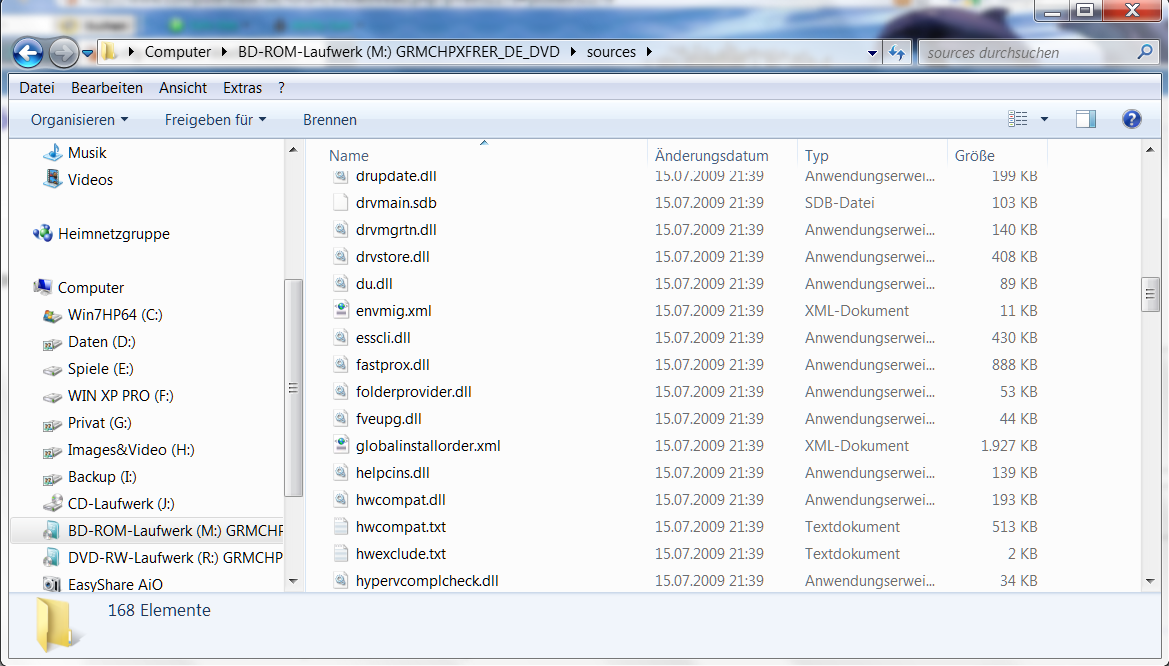Click the Forward navigation arrow button
This screenshot has width=1169, height=666.
64,52
